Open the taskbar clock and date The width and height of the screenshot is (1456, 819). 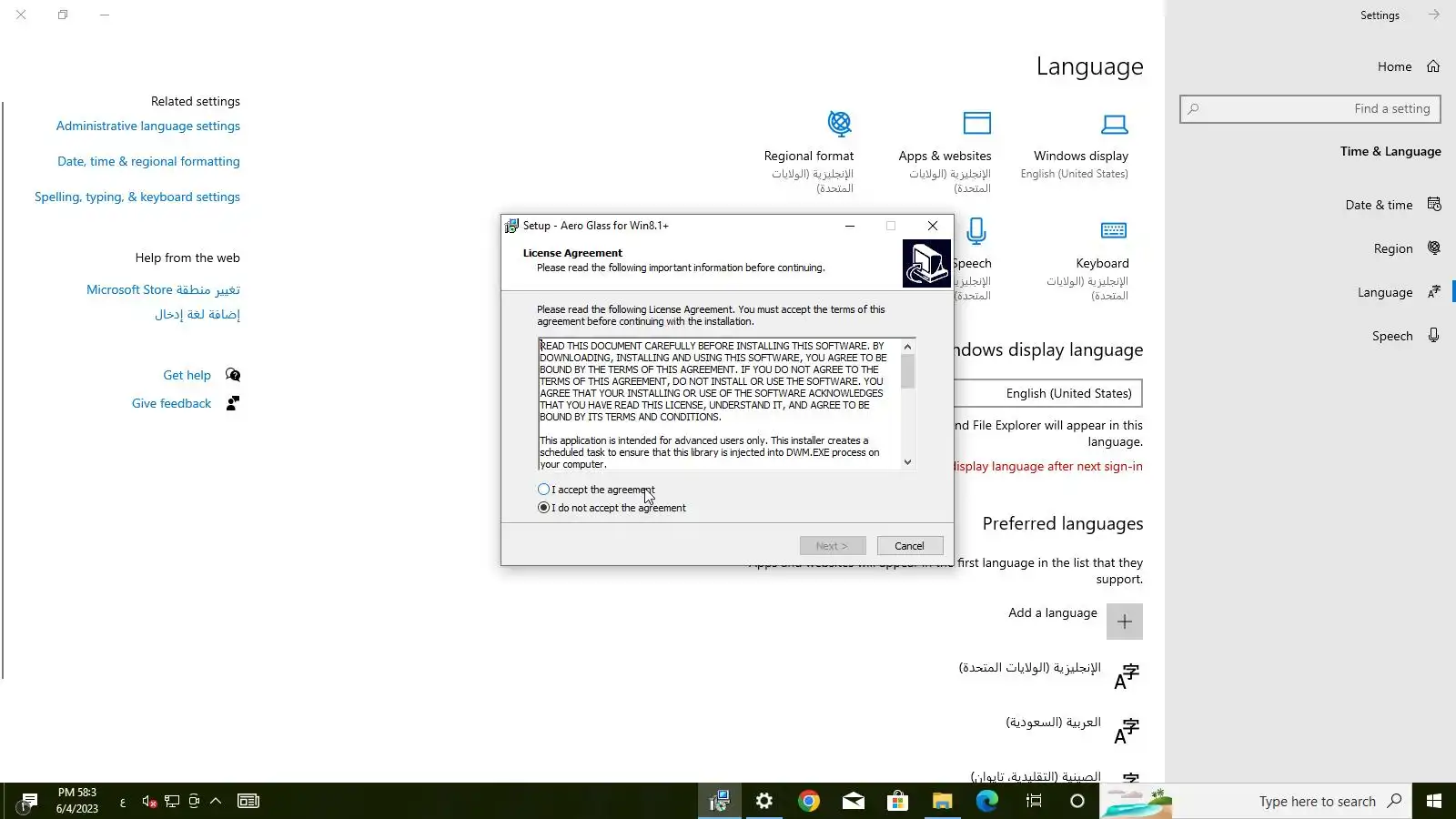pyautogui.click(x=77, y=801)
